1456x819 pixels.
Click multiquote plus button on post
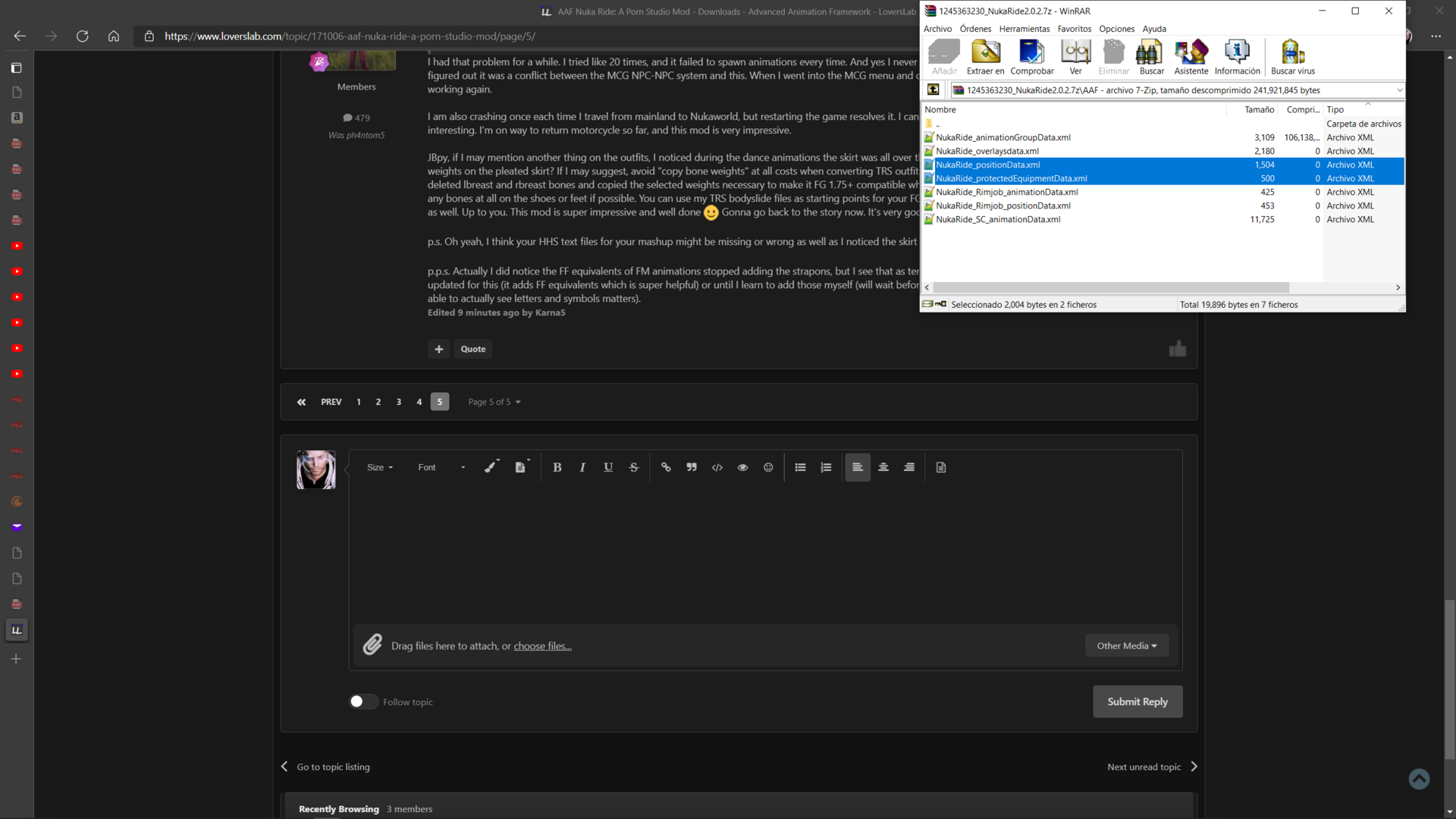coord(438,349)
